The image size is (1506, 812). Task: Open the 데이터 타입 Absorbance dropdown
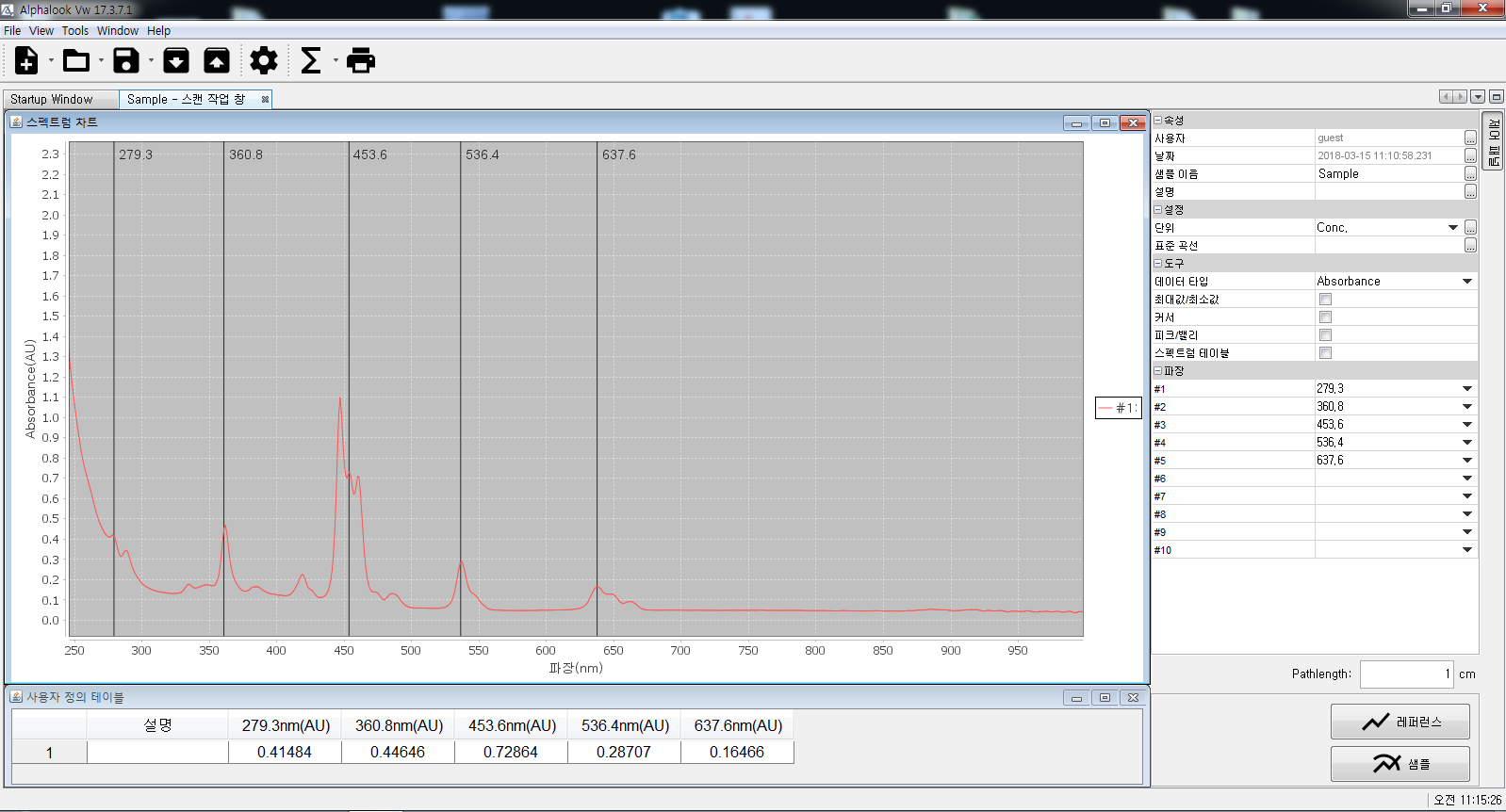[1466, 282]
